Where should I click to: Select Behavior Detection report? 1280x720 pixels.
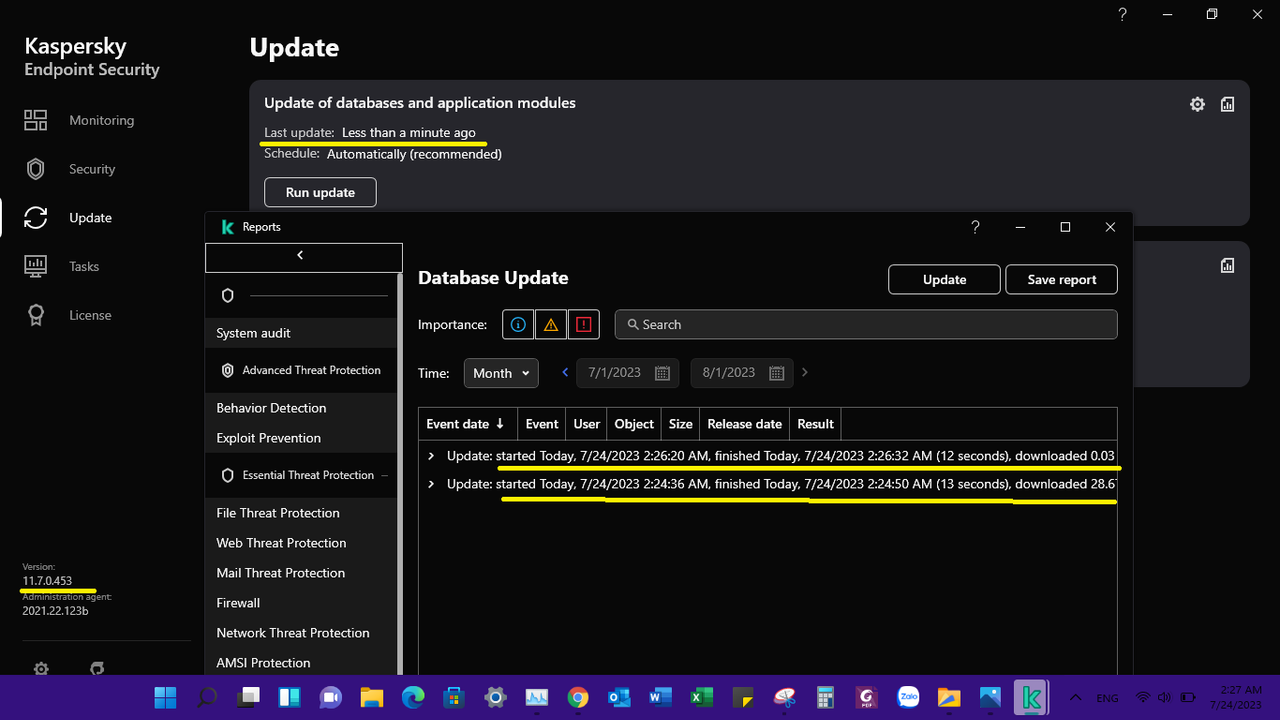pos(301,408)
